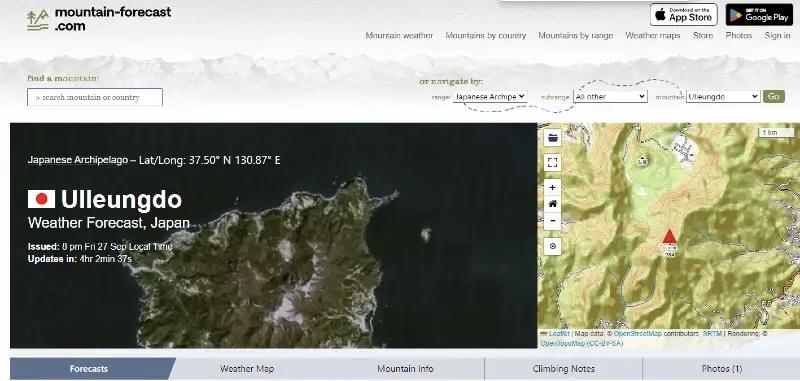Open the Download on App Store badge
The image size is (800, 381).
(684, 15)
